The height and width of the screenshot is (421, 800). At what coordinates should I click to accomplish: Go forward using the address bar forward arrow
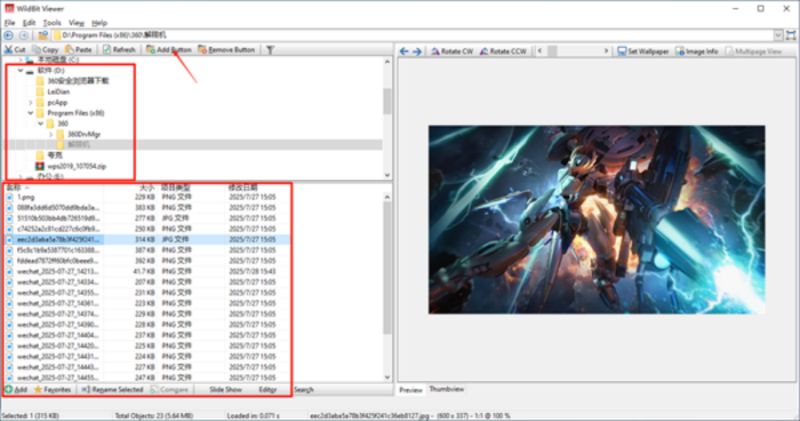pyautogui.click(x=23, y=35)
